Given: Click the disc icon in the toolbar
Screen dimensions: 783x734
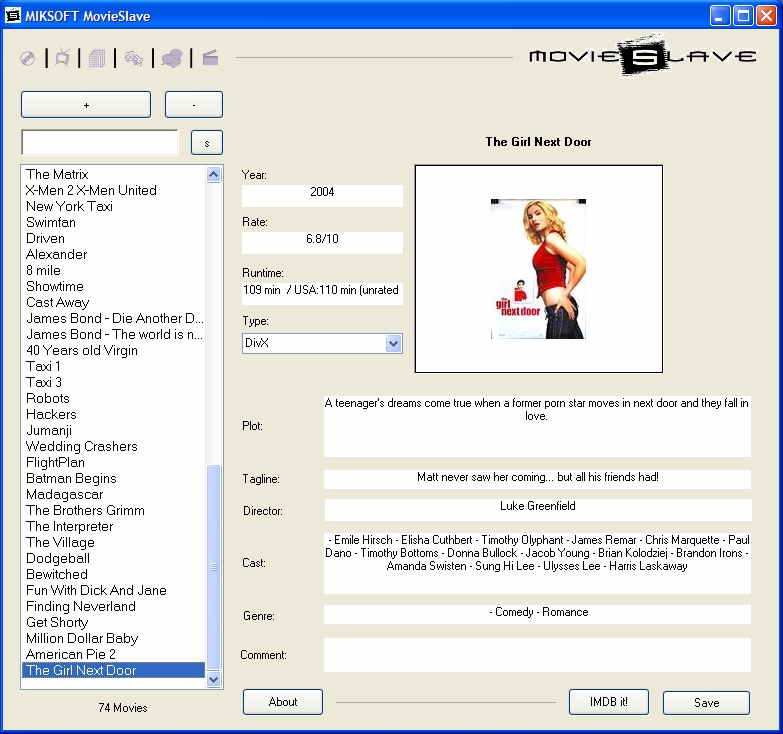Looking at the screenshot, I should tap(27, 58).
